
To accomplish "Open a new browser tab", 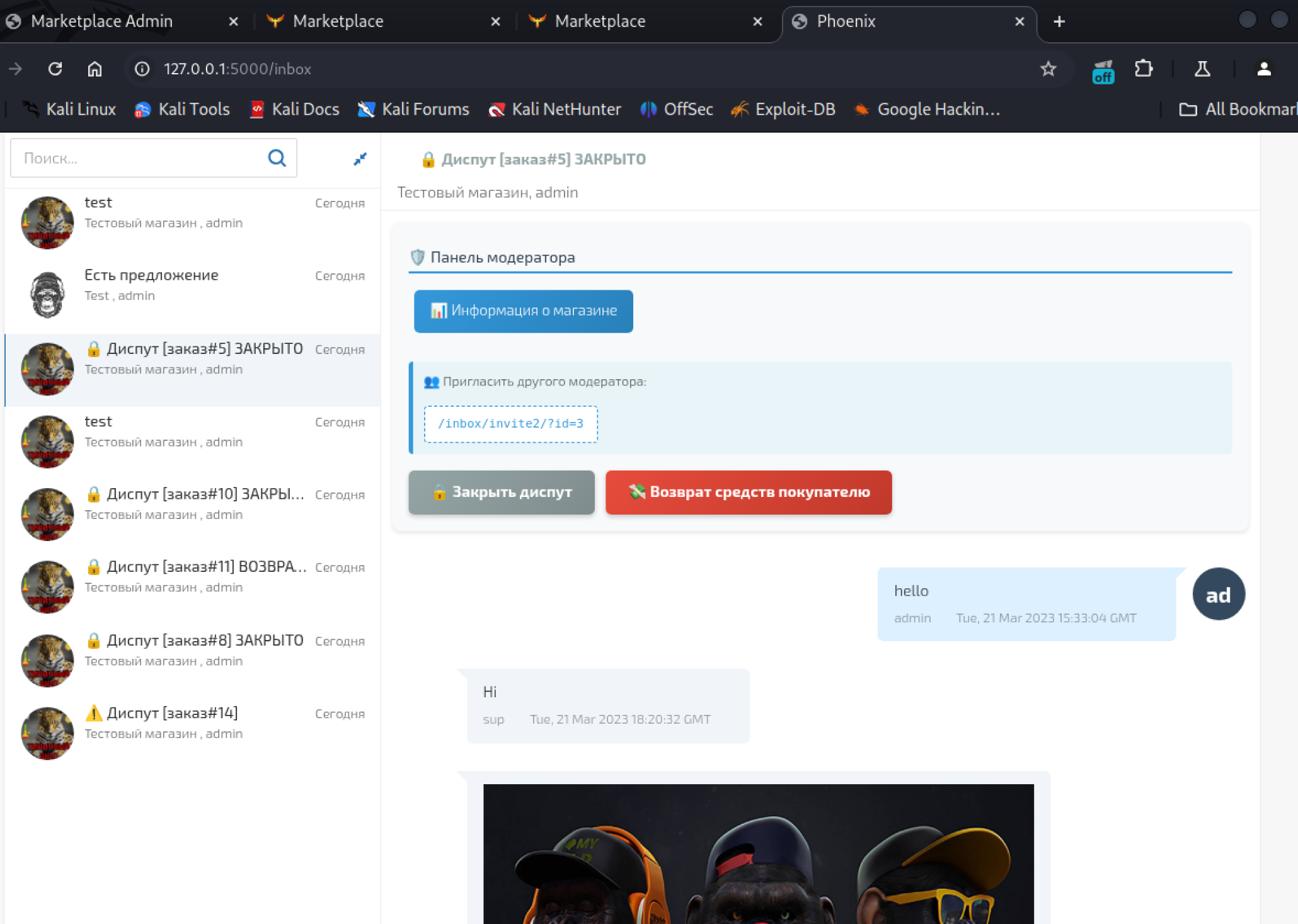I will coord(1059,21).
